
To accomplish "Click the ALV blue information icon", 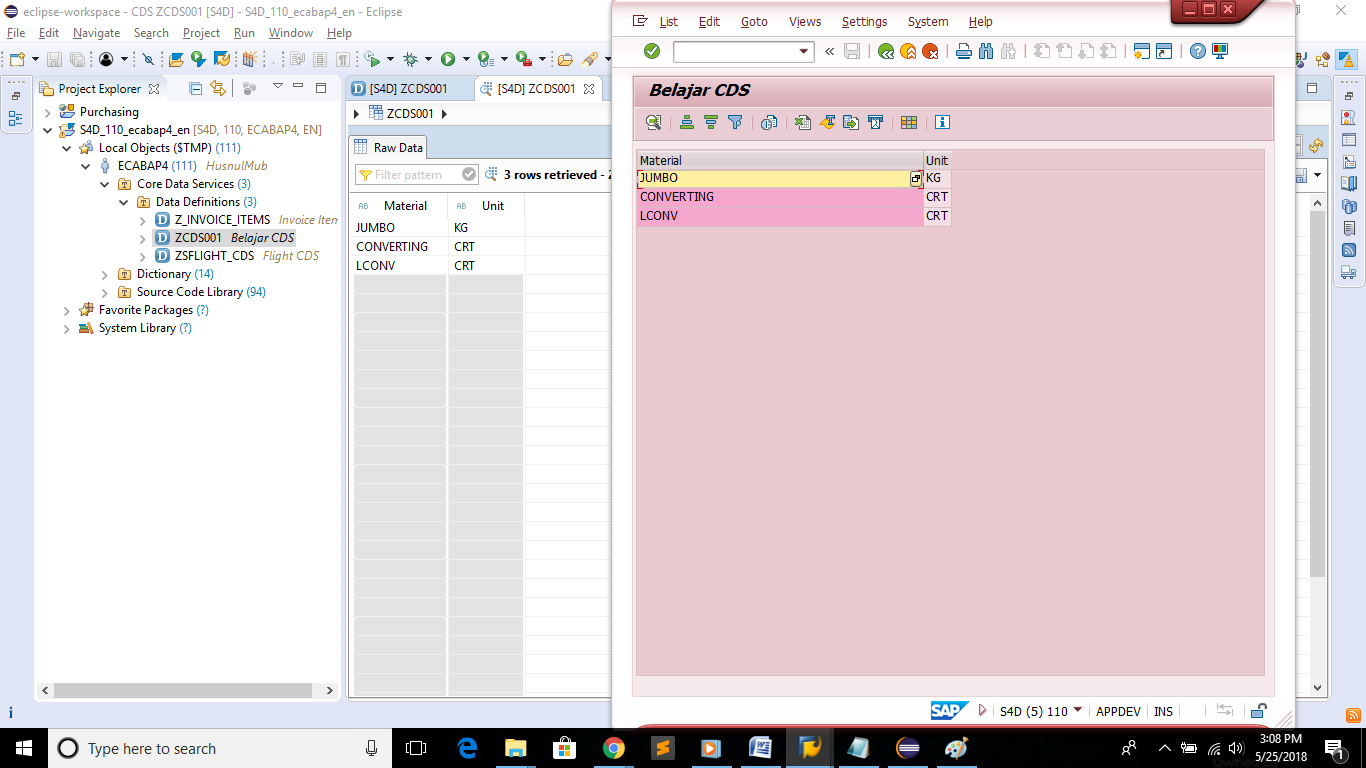I will (x=942, y=122).
